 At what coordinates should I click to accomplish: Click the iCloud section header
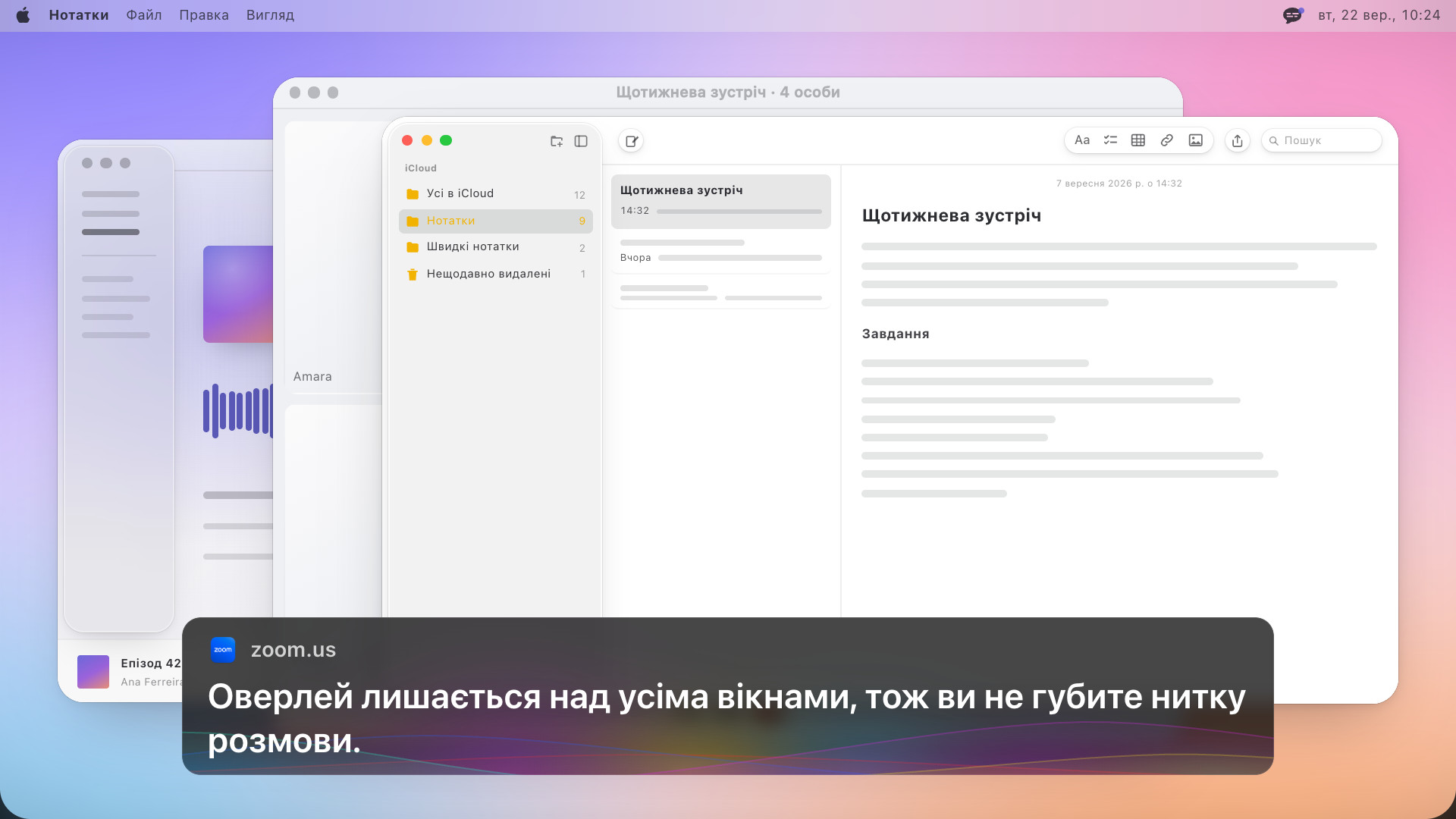point(421,168)
